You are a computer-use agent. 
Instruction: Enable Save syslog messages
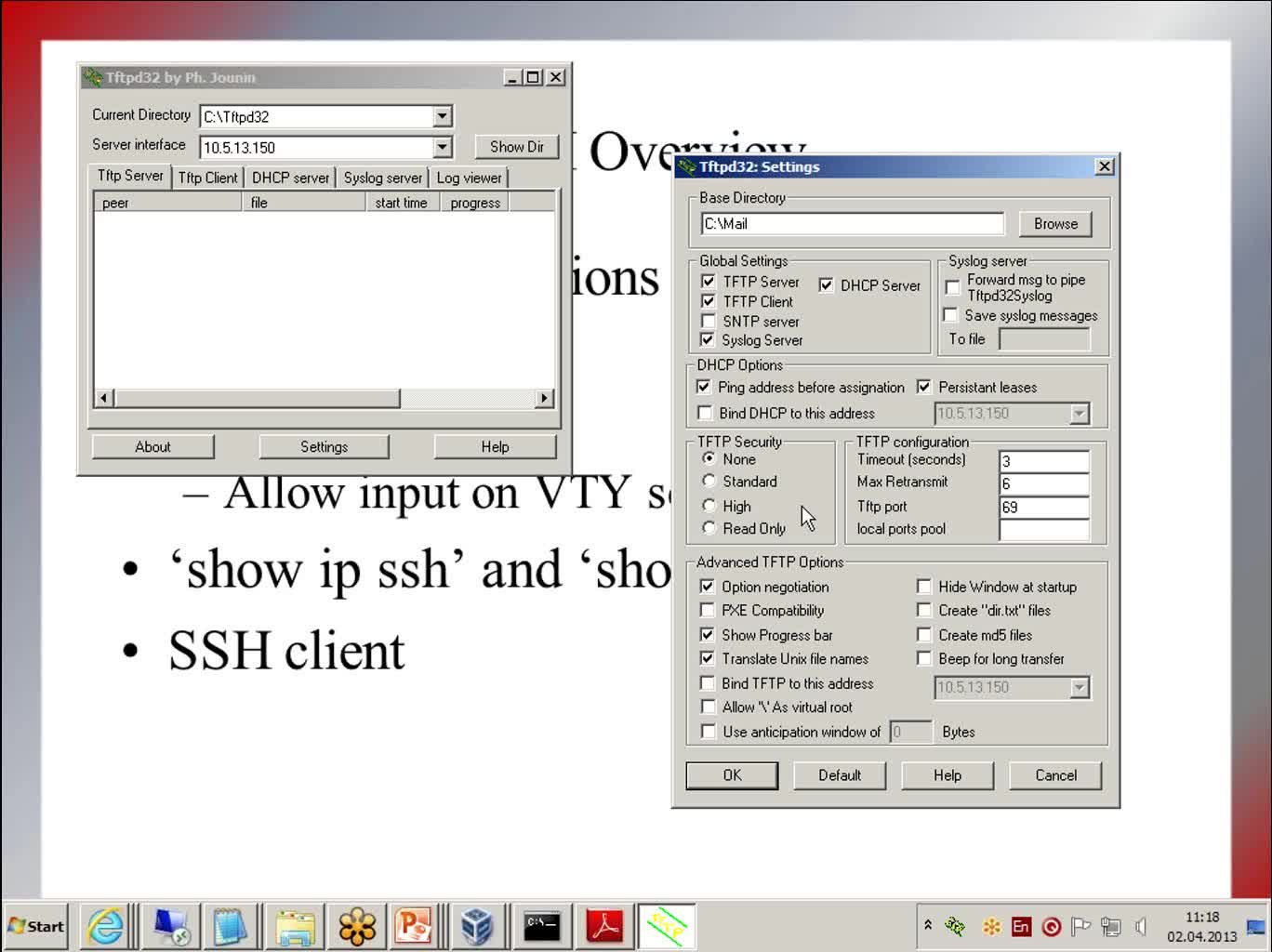click(x=950, y=315)
